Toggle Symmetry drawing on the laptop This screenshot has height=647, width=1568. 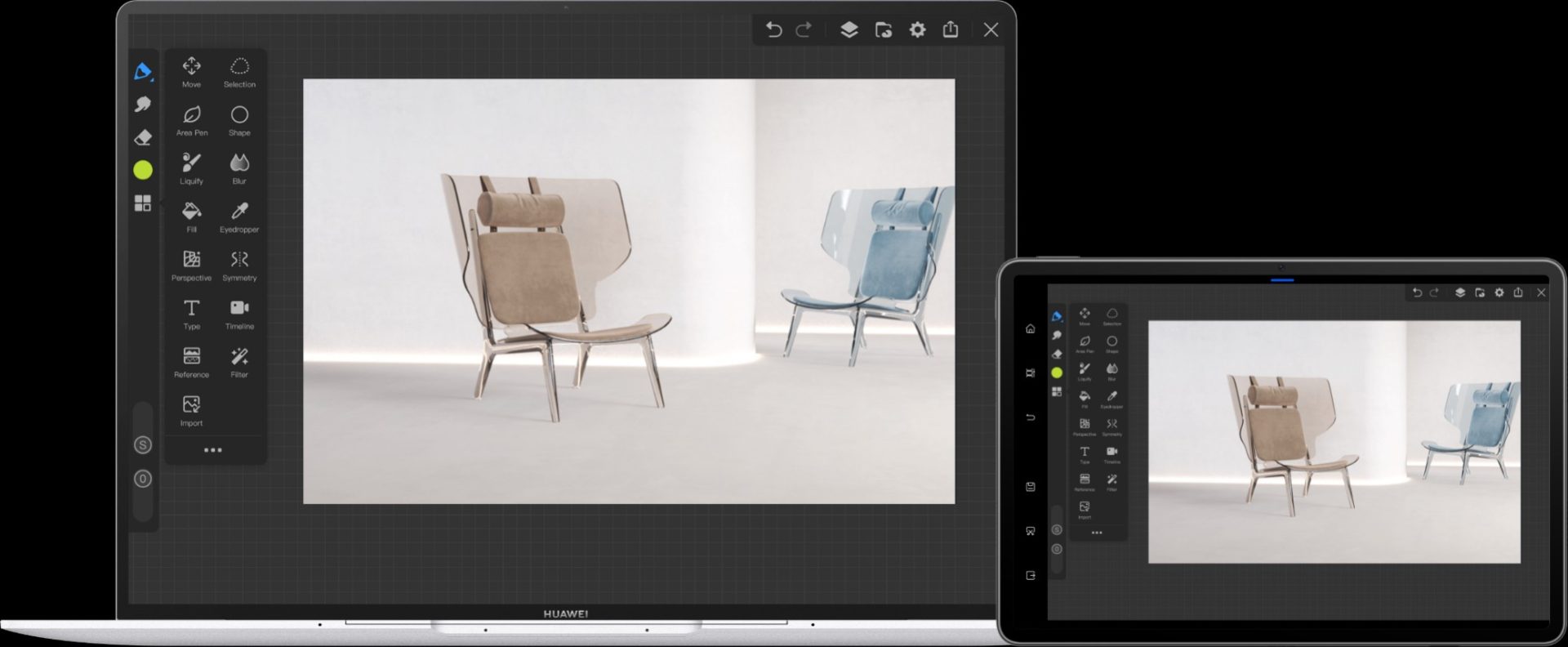click(239, 264)
